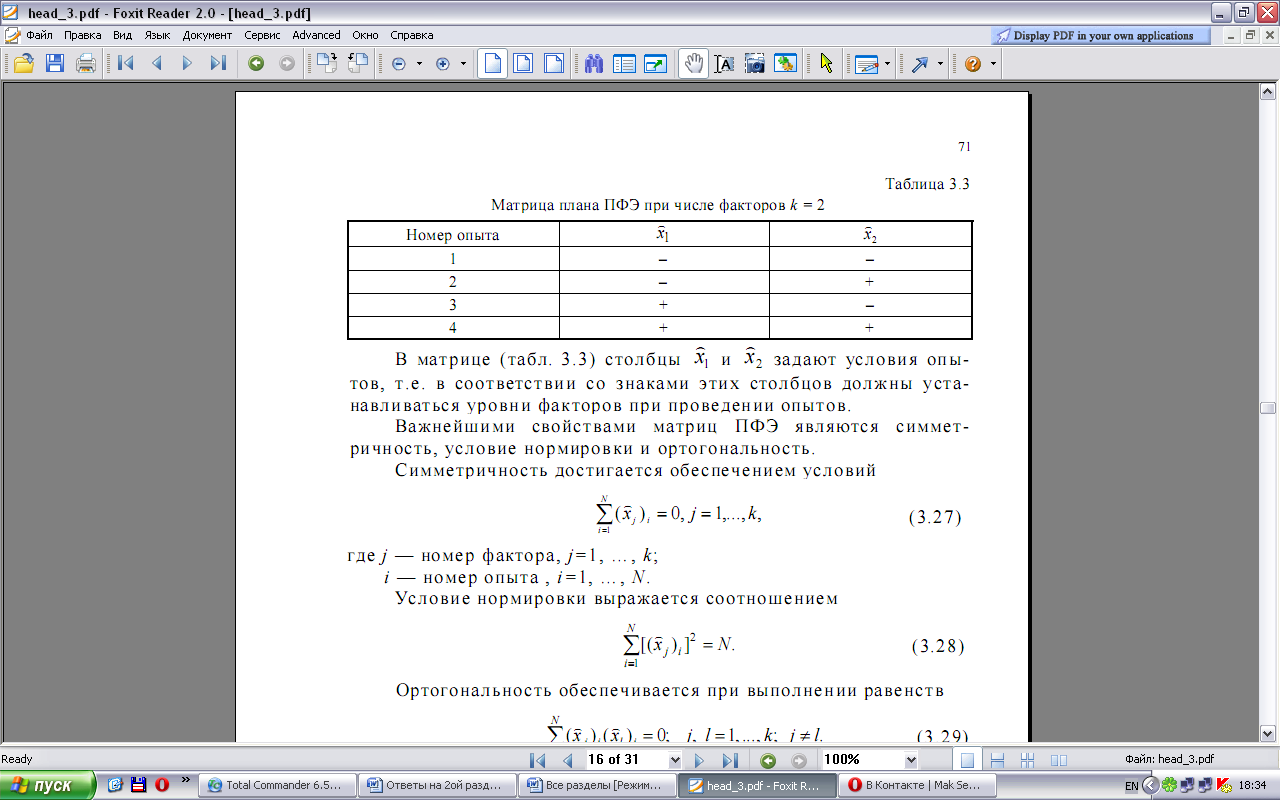This screenshot has height=800, width=1280.
Task: Click the orange Help question icon
Action: click(973, 64)
